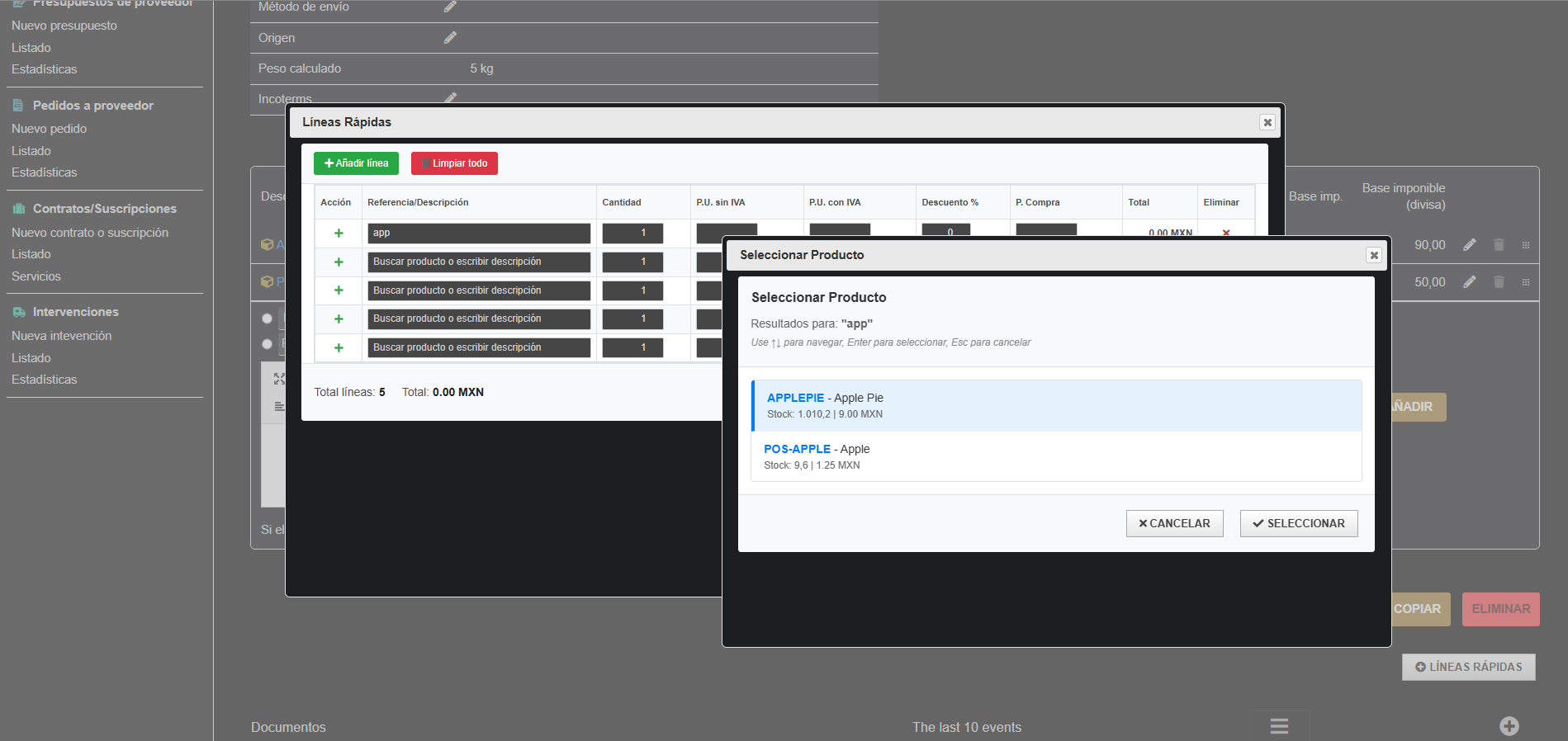Click the Cantidad field in second row
This screenshot has width=1568, height=741.
632,262
